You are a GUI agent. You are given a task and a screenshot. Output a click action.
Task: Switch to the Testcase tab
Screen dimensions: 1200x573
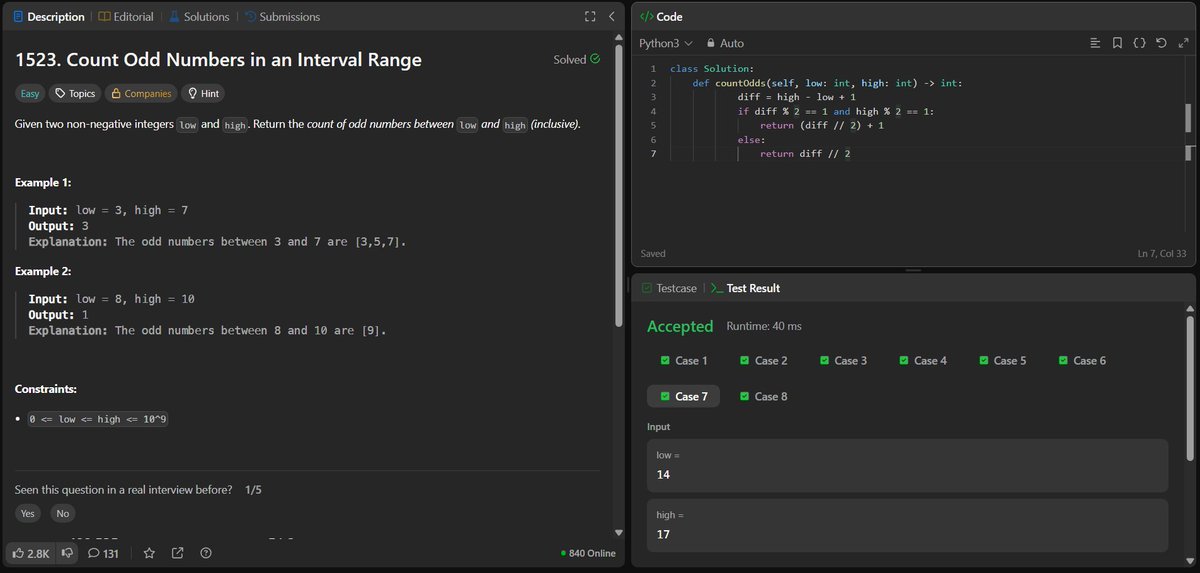[x=669, y=288]
